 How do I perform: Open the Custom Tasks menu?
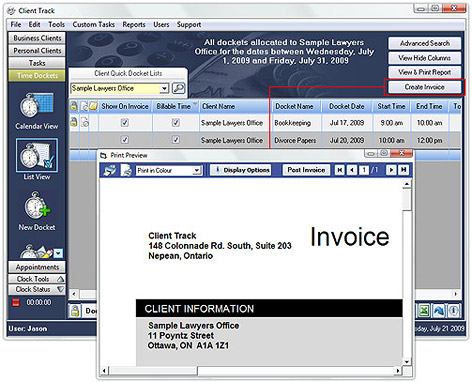point(94,24)
